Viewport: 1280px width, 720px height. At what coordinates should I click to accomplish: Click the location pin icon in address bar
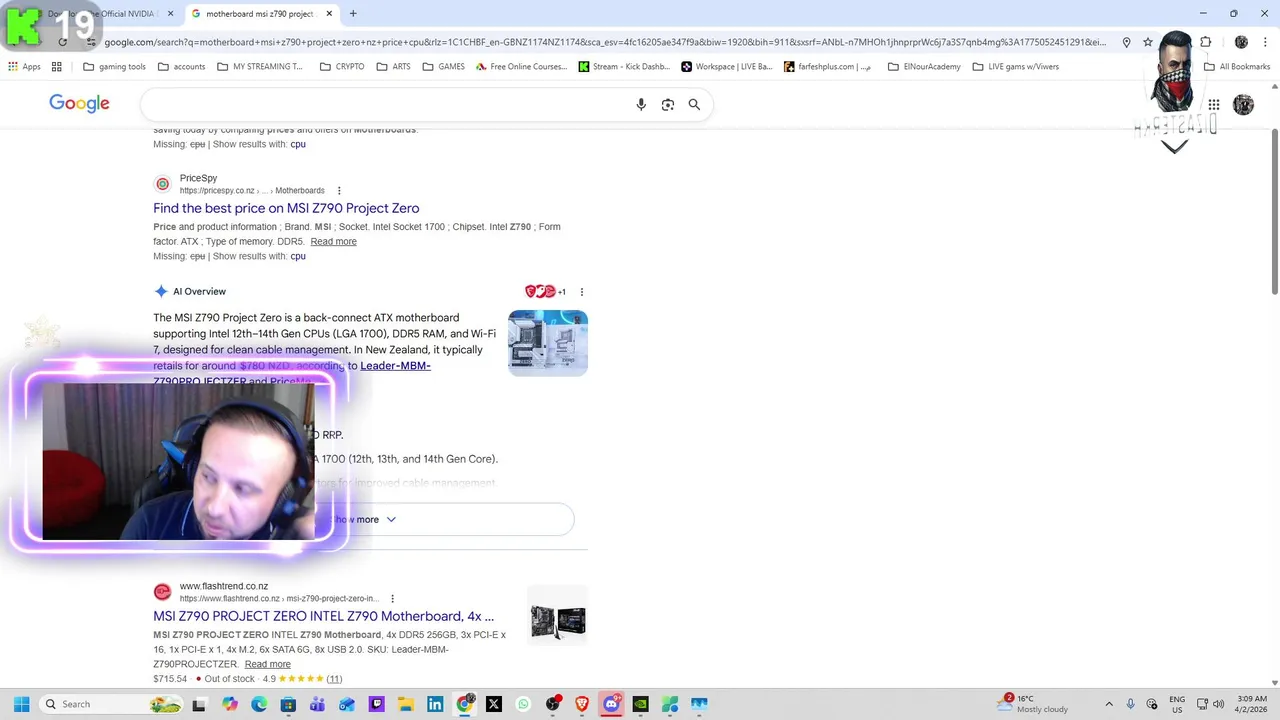pos(1126,42)
